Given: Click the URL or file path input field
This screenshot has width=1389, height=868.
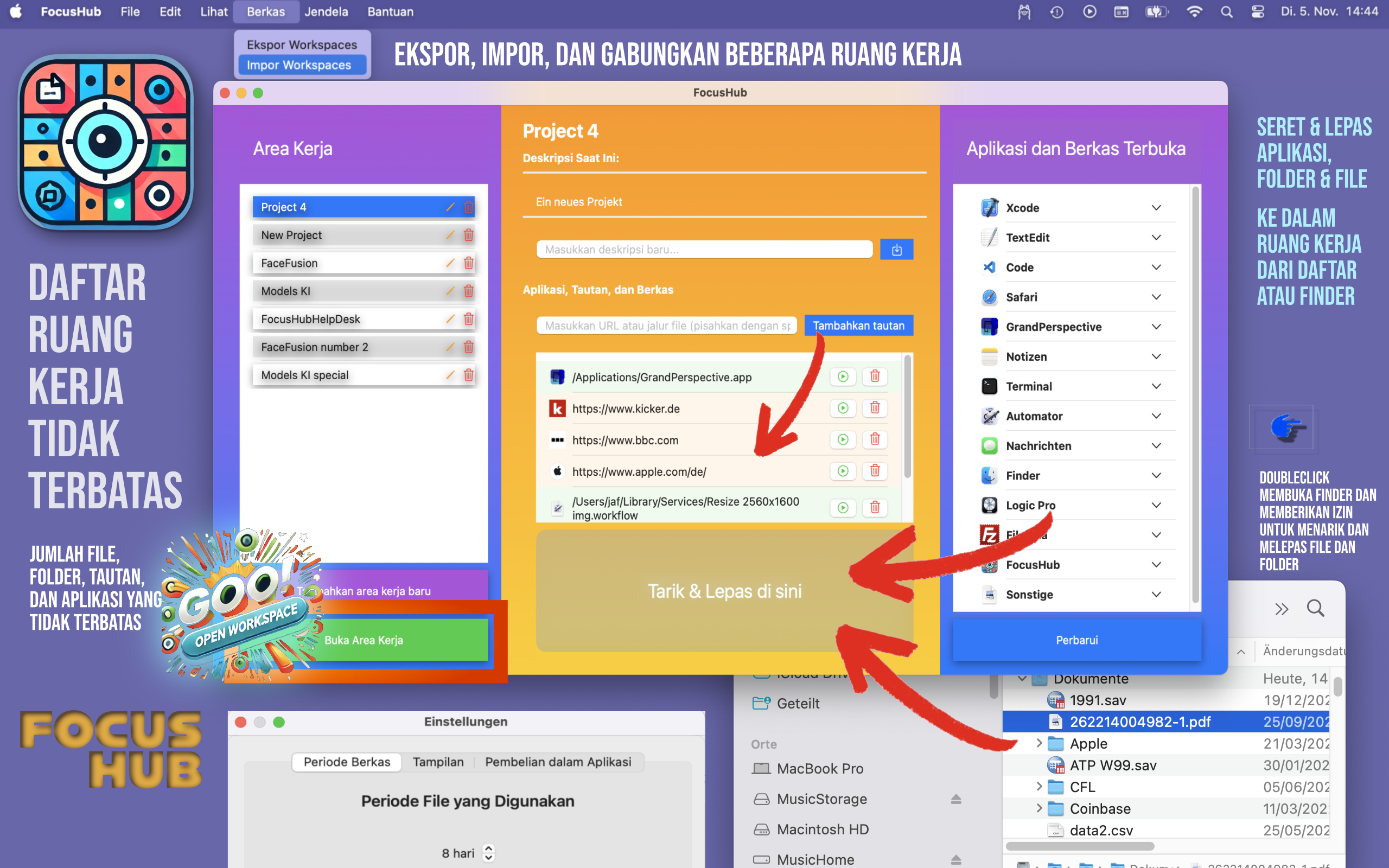Looking at the screenshot, I should click(x=666, y=325).
